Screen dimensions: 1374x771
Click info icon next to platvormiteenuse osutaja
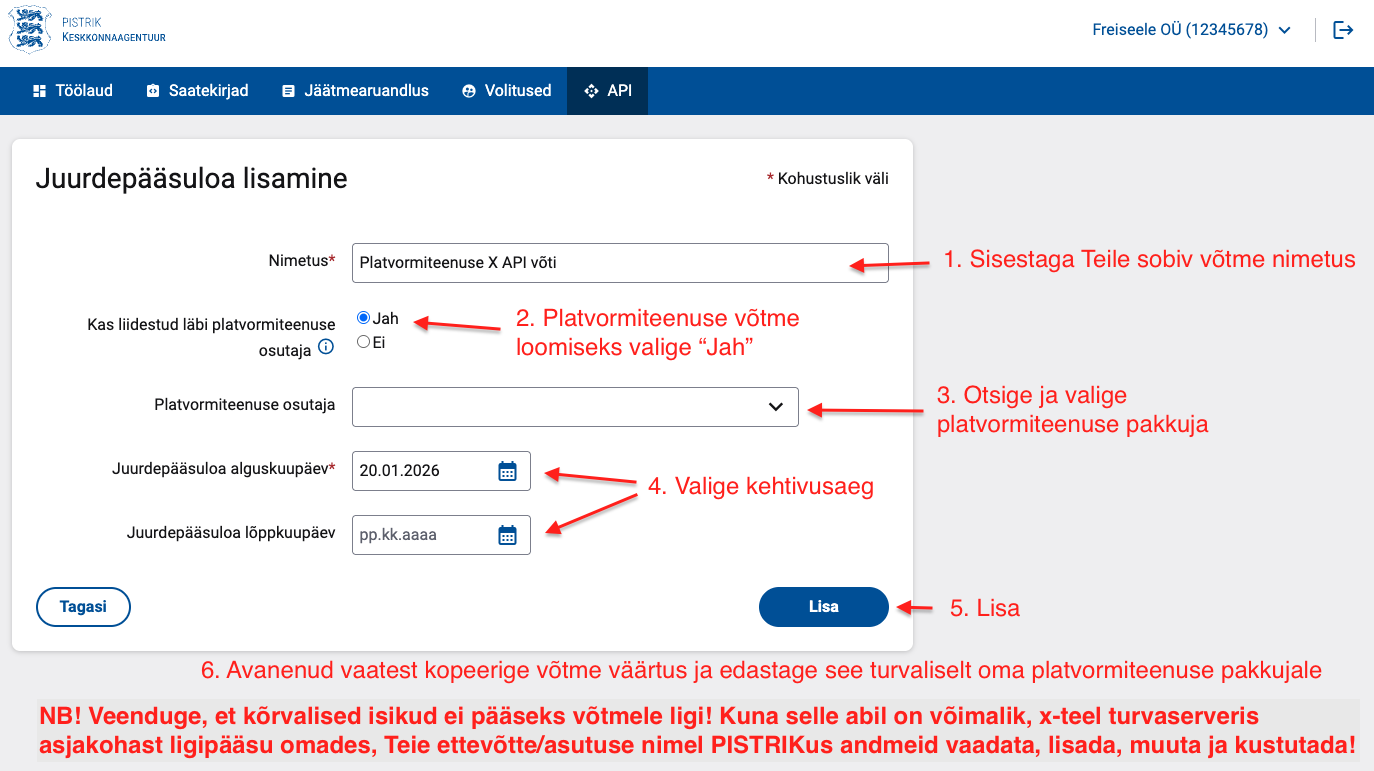pos(325,348)
